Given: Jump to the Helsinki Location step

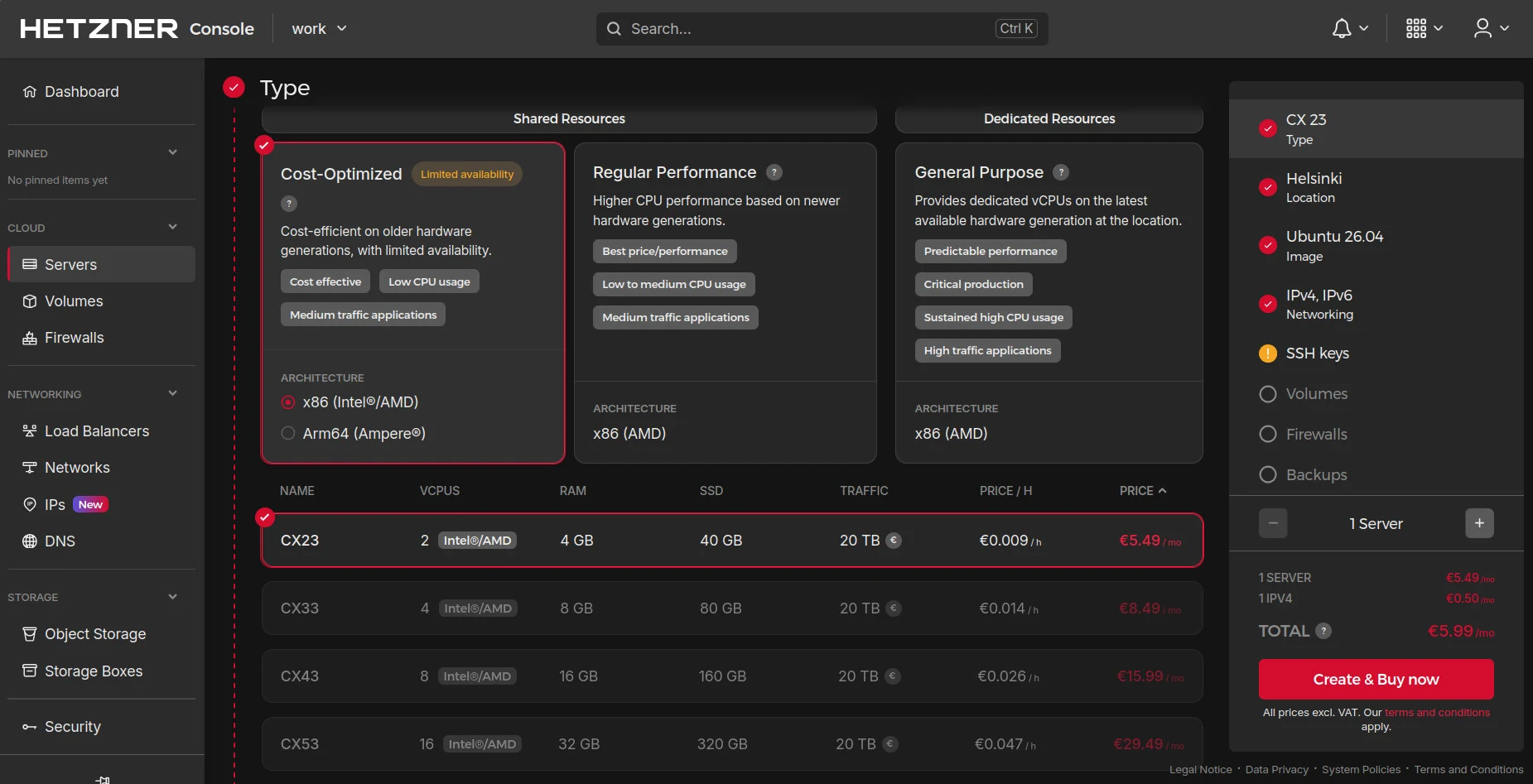Looking at the screenshot, I should click(x=1376, y=187).
